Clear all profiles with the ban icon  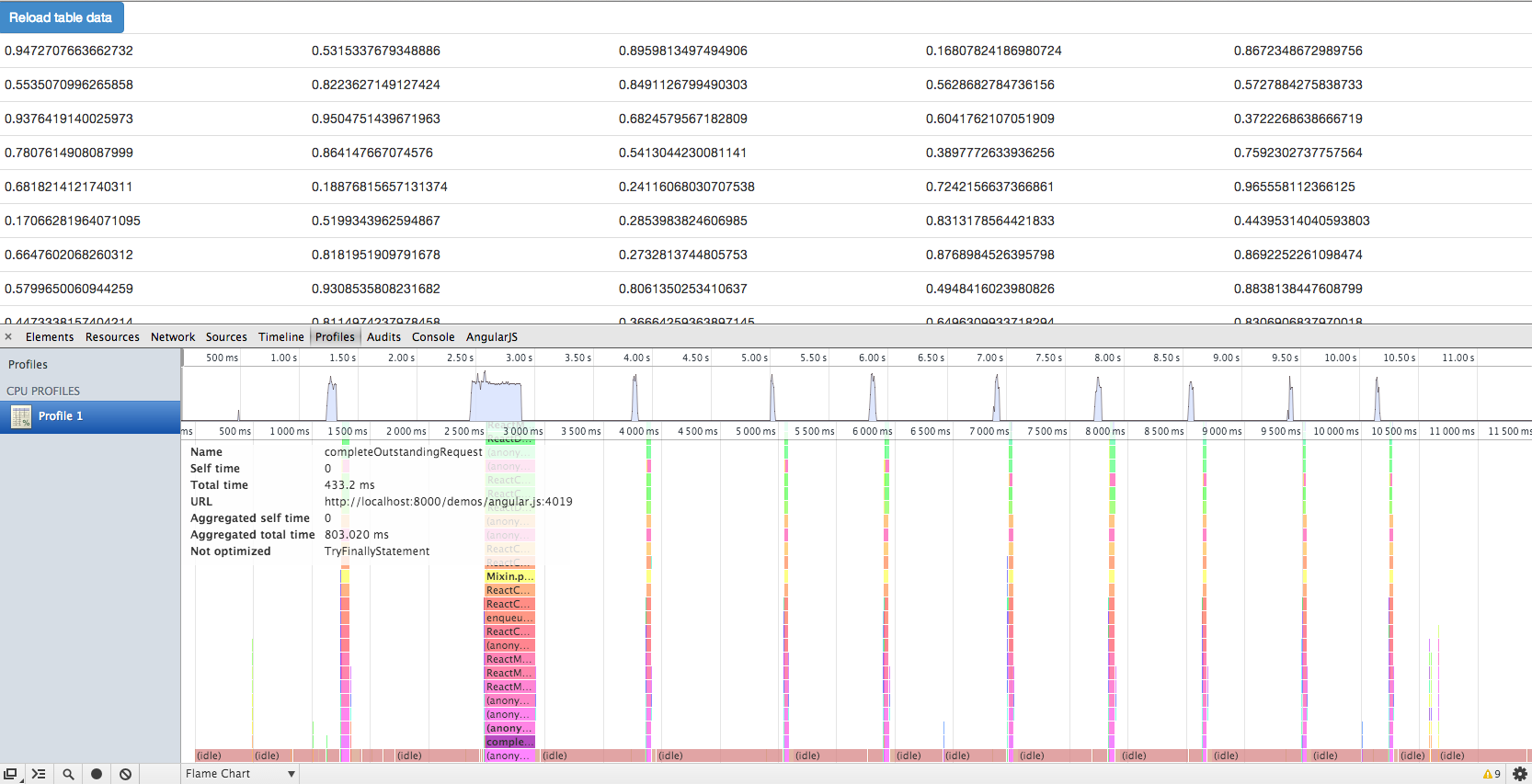(126, 774)
